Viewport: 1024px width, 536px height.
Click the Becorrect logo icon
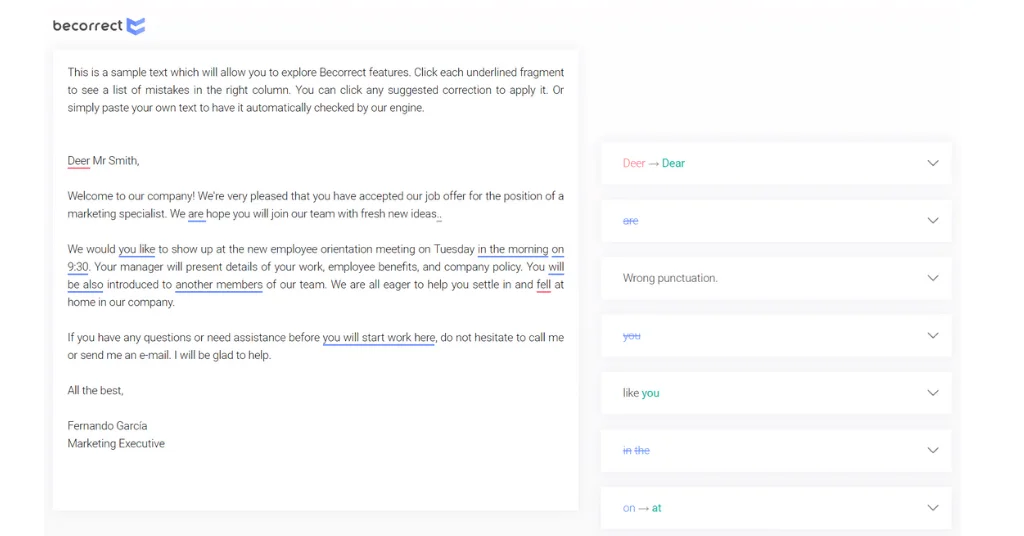(136, 26)
